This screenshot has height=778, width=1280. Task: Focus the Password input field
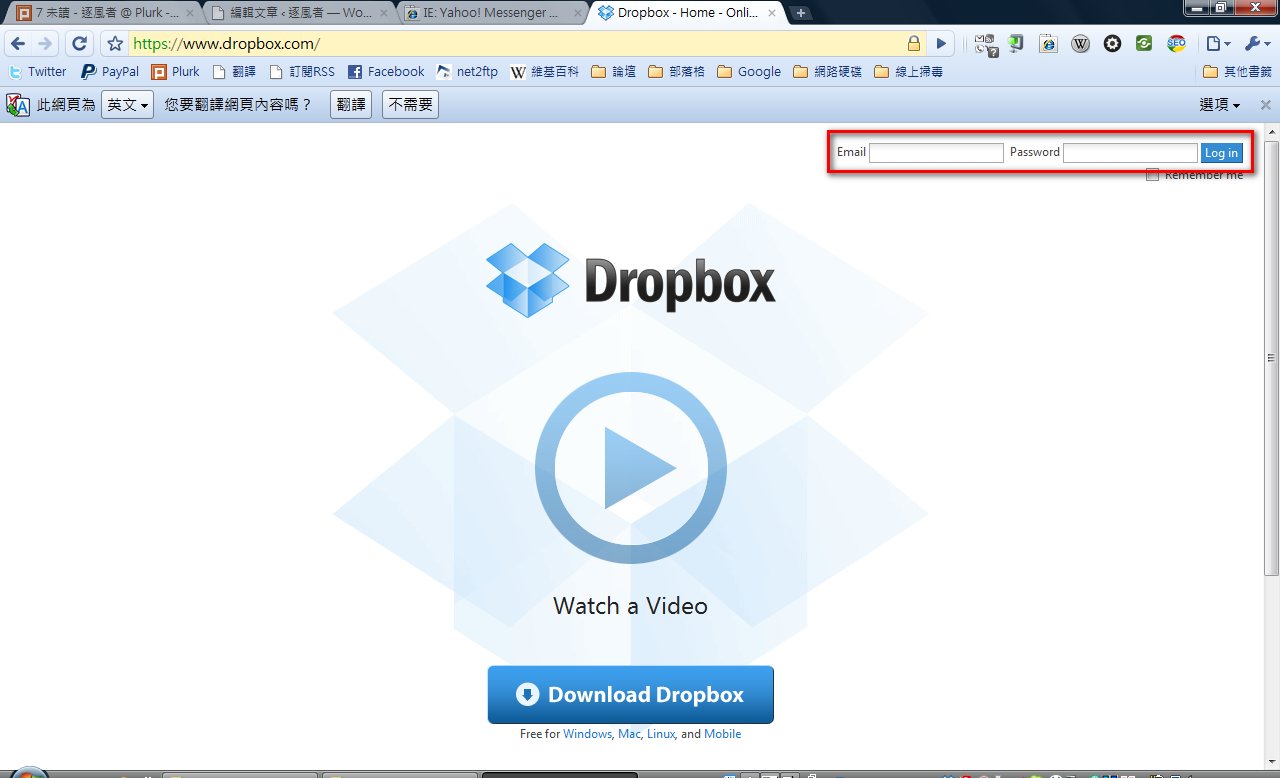tap(1130, 153)
